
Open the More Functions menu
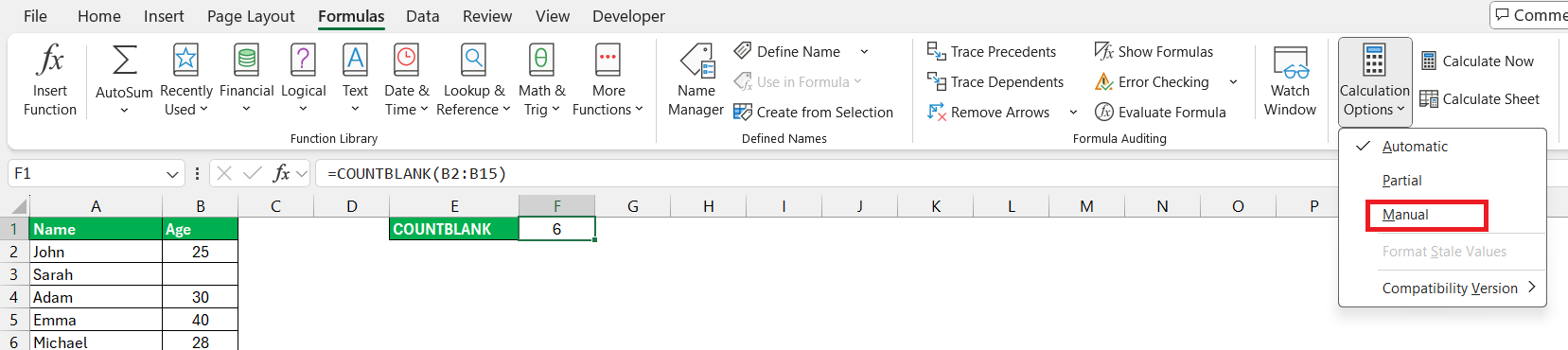[608, 80]
